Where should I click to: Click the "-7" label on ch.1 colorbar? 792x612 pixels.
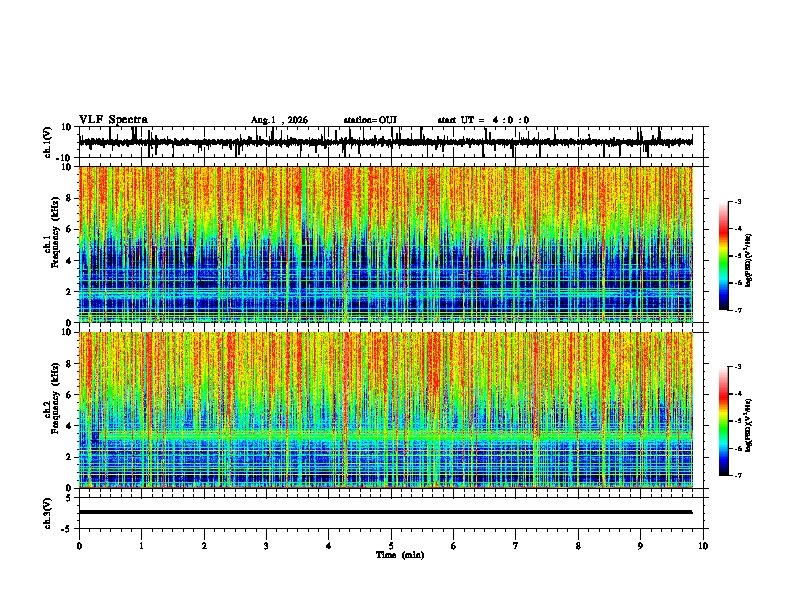[x=737, y=310]
